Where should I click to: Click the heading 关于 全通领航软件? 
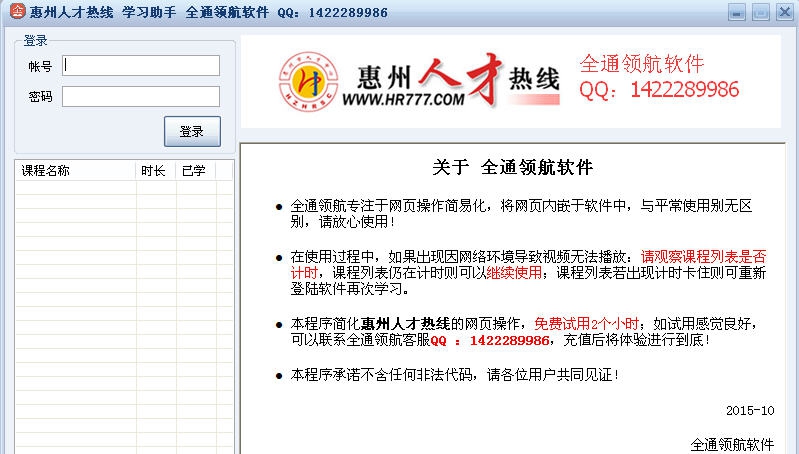click(512, 167)
